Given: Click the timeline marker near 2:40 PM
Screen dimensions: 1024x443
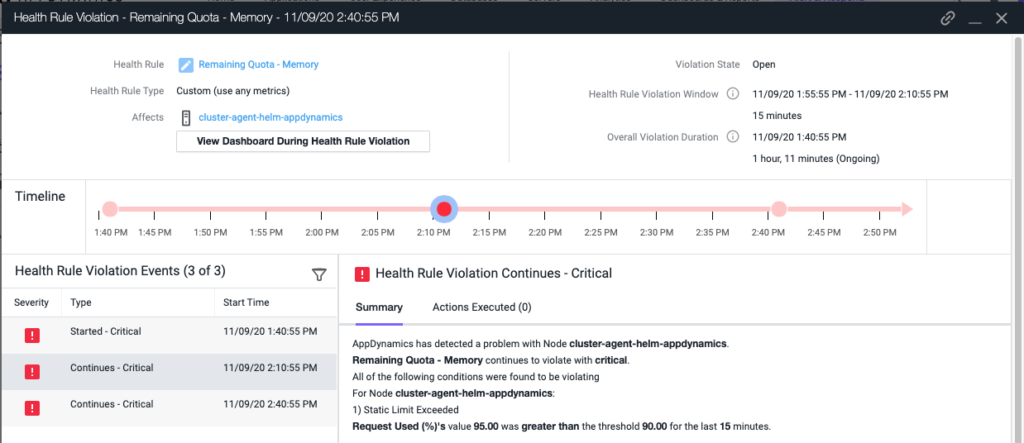Looking at the screenshot, I should pyautogui.click(x=778, y=209).
